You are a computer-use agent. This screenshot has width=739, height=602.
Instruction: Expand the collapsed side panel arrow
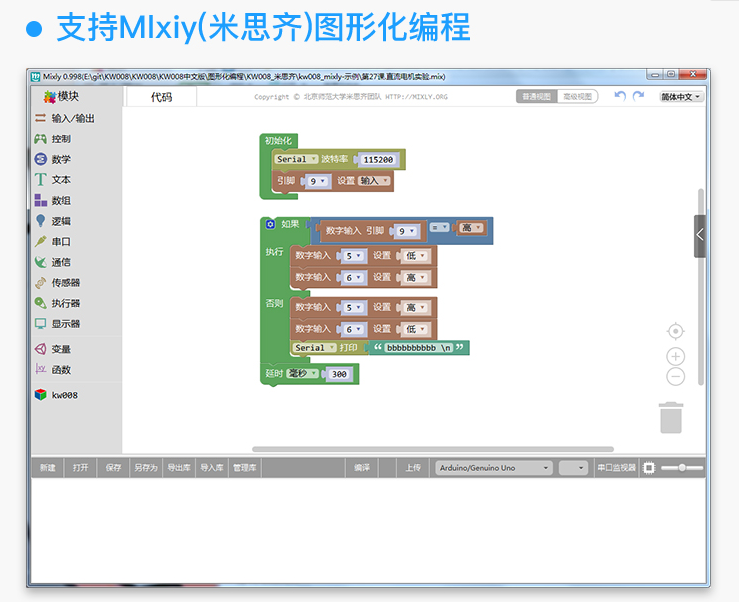click(x=700, y=236)
